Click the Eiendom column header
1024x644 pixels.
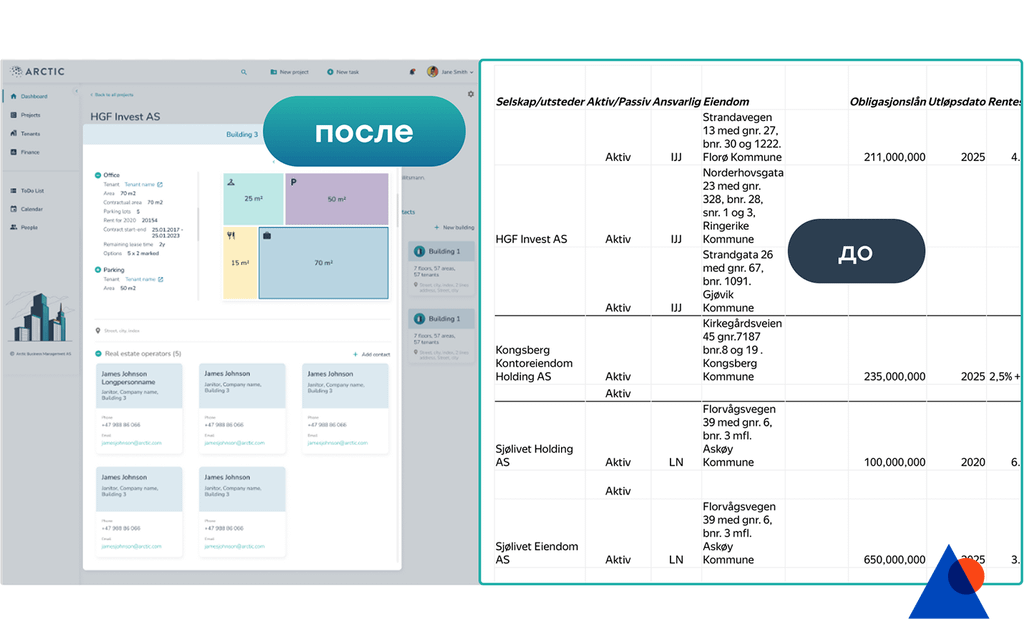[x=726, y=102]
